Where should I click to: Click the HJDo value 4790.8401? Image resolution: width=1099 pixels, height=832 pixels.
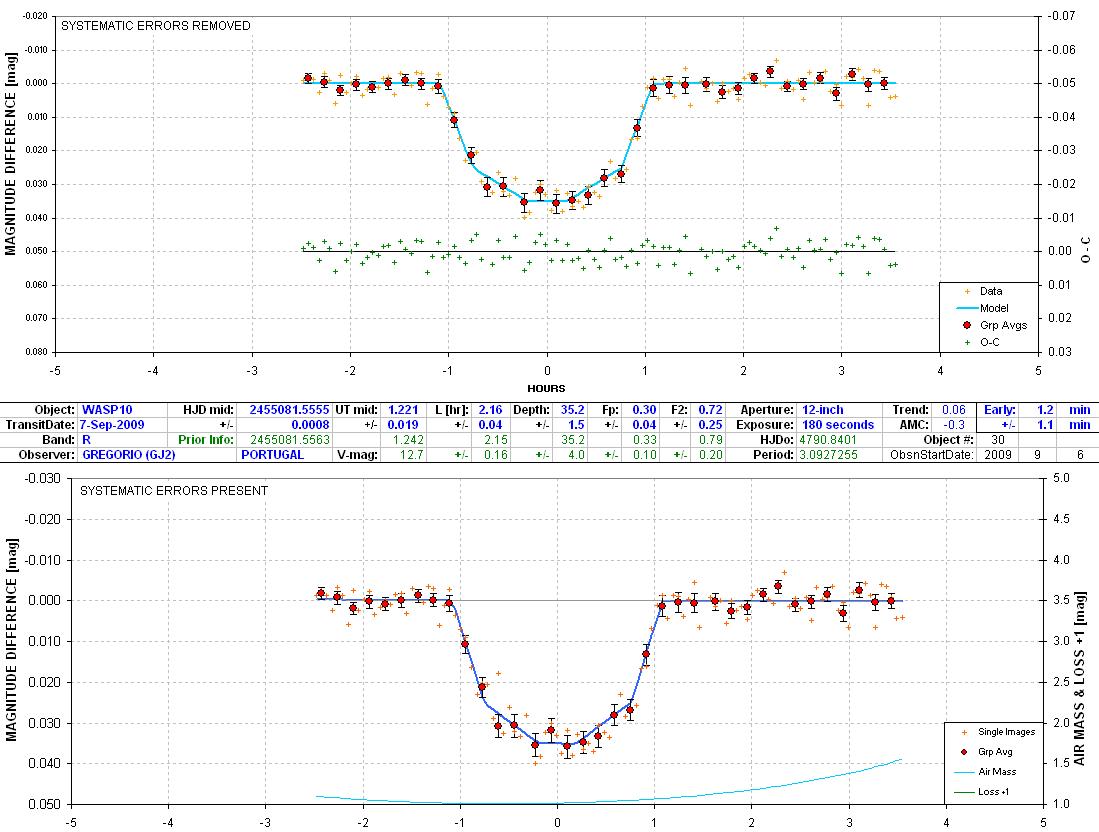coord(827,439)
